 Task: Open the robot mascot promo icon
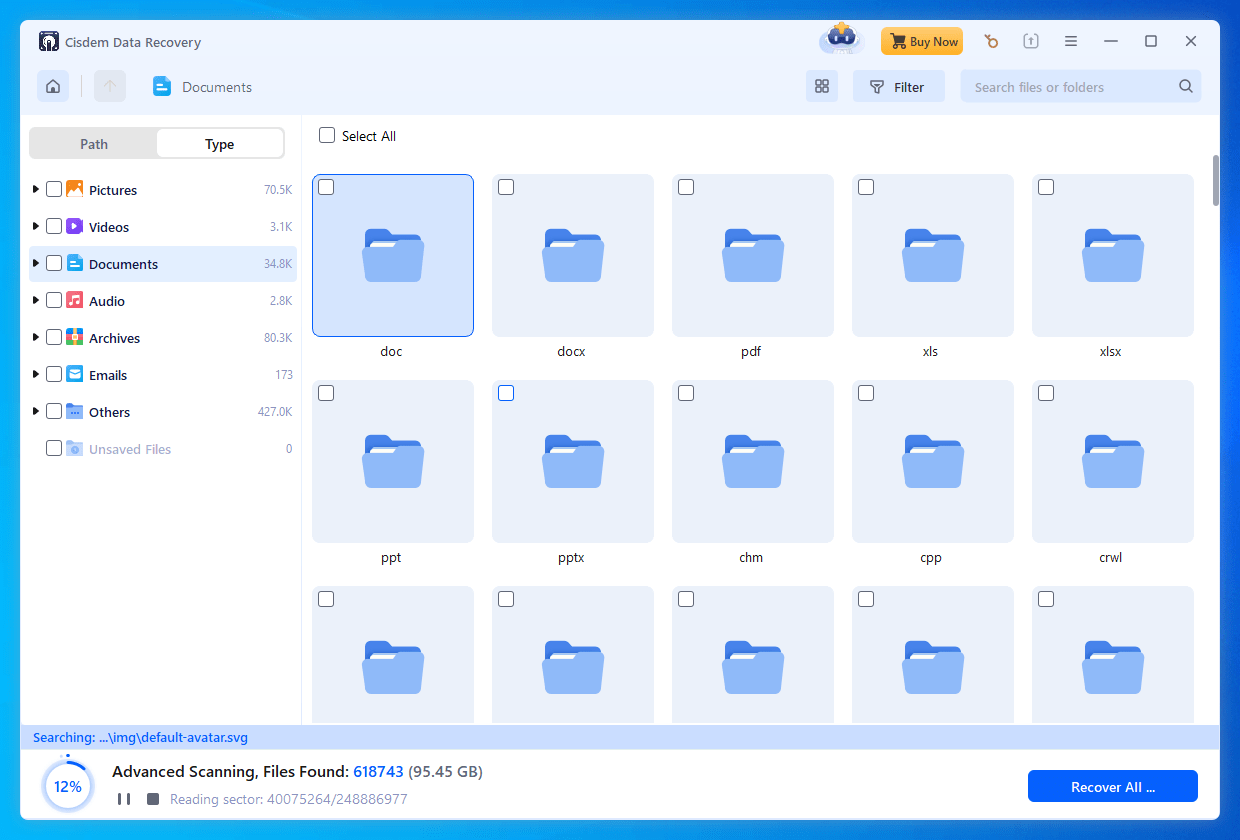[842, 40]
